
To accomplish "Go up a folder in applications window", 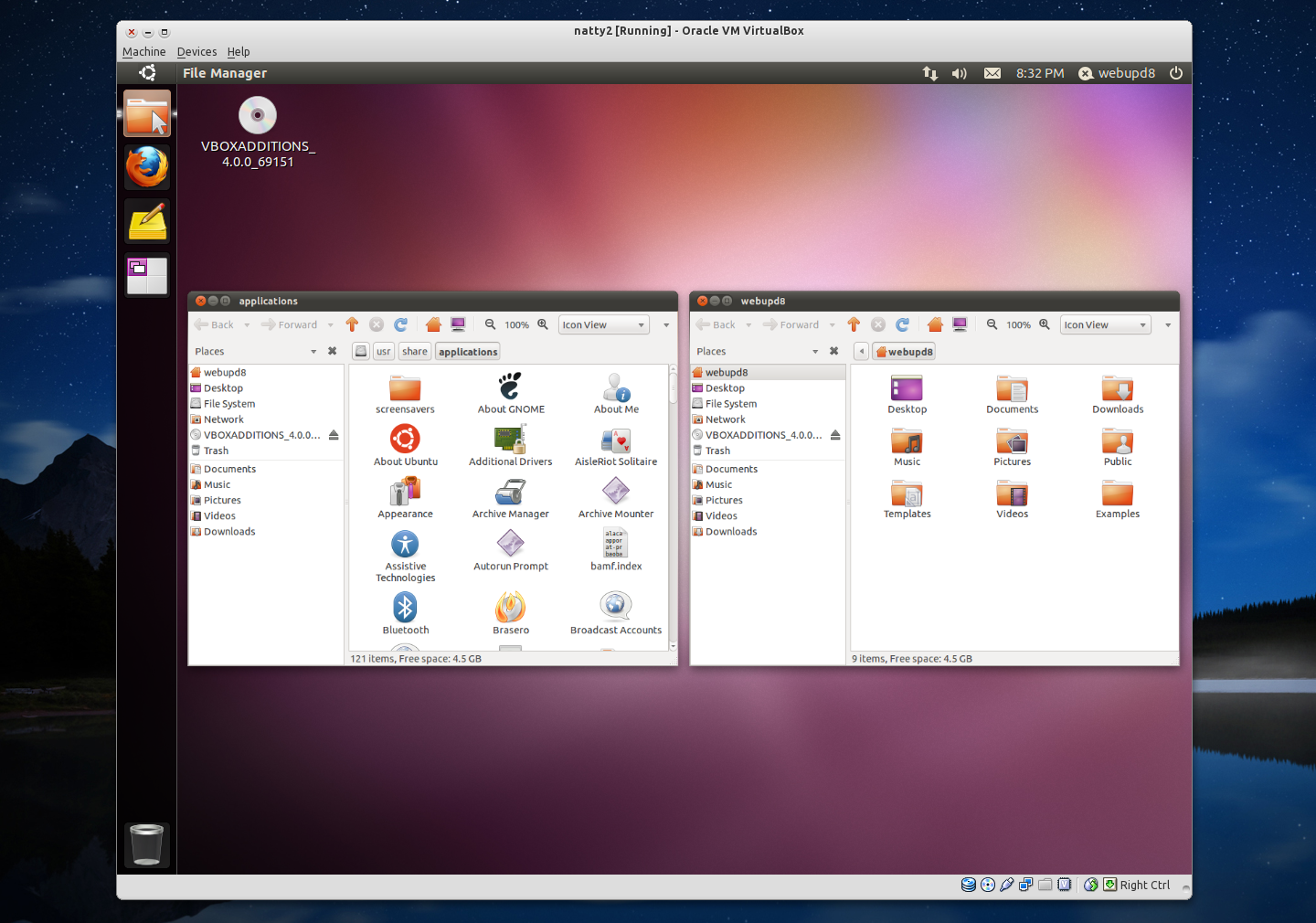I will [353, 324].
